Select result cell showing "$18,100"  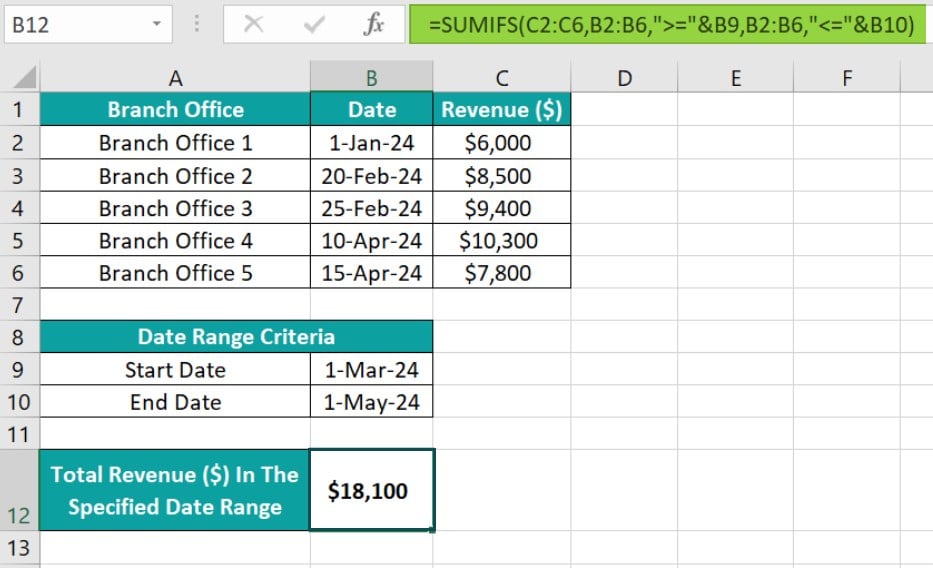click(x=371, y=490)
